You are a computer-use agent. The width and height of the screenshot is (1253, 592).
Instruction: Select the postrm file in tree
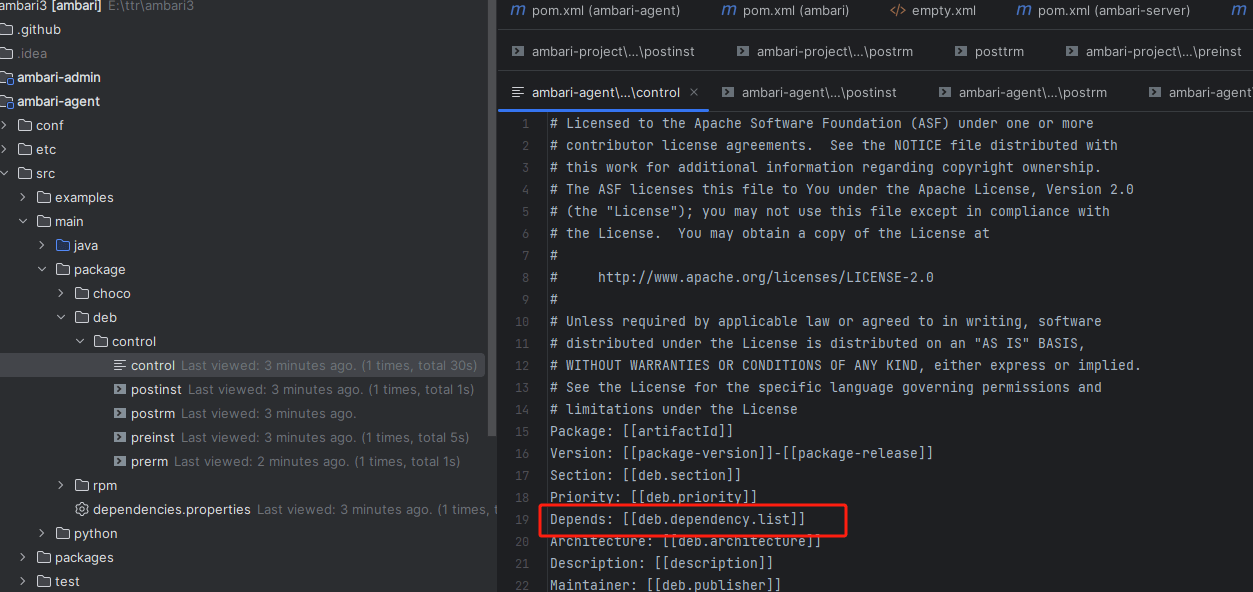242,413
